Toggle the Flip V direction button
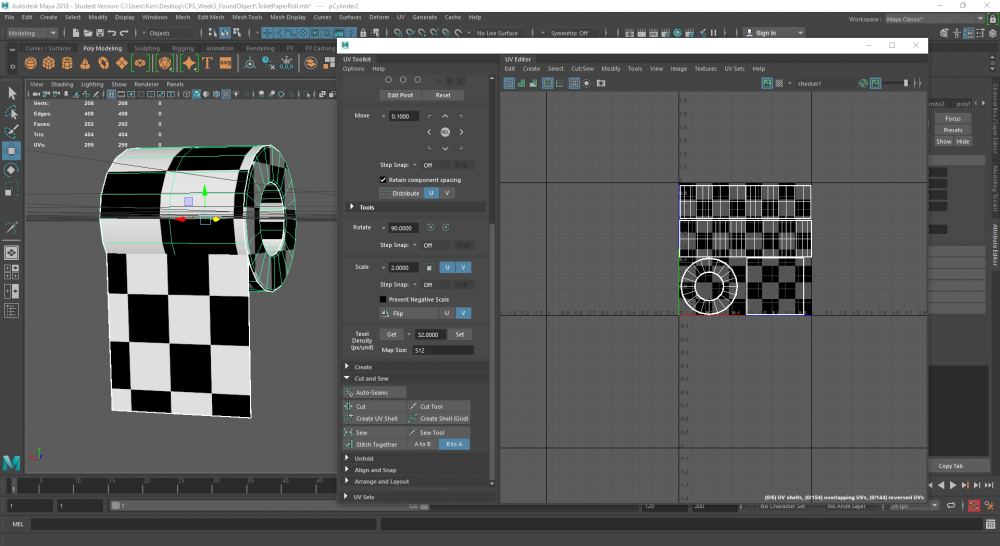Screen dimensions: 1000x546 pos(463,313)
